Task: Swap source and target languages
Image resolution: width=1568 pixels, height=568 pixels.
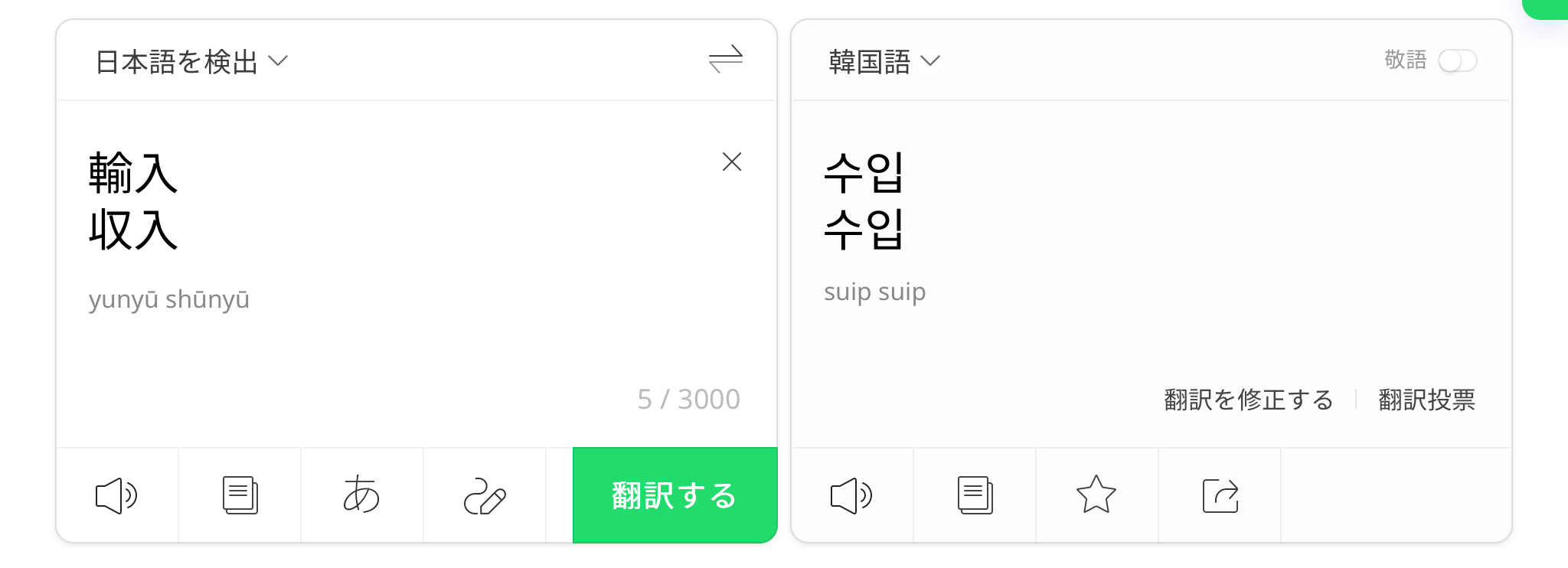Action: coord(726,59)
